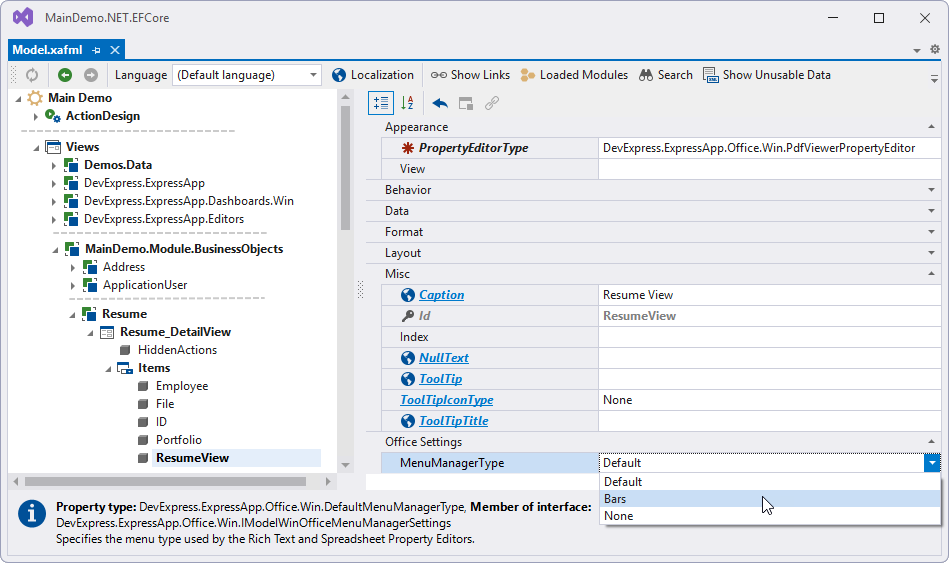Select the ActionDesign tree item

click(103, 116)
